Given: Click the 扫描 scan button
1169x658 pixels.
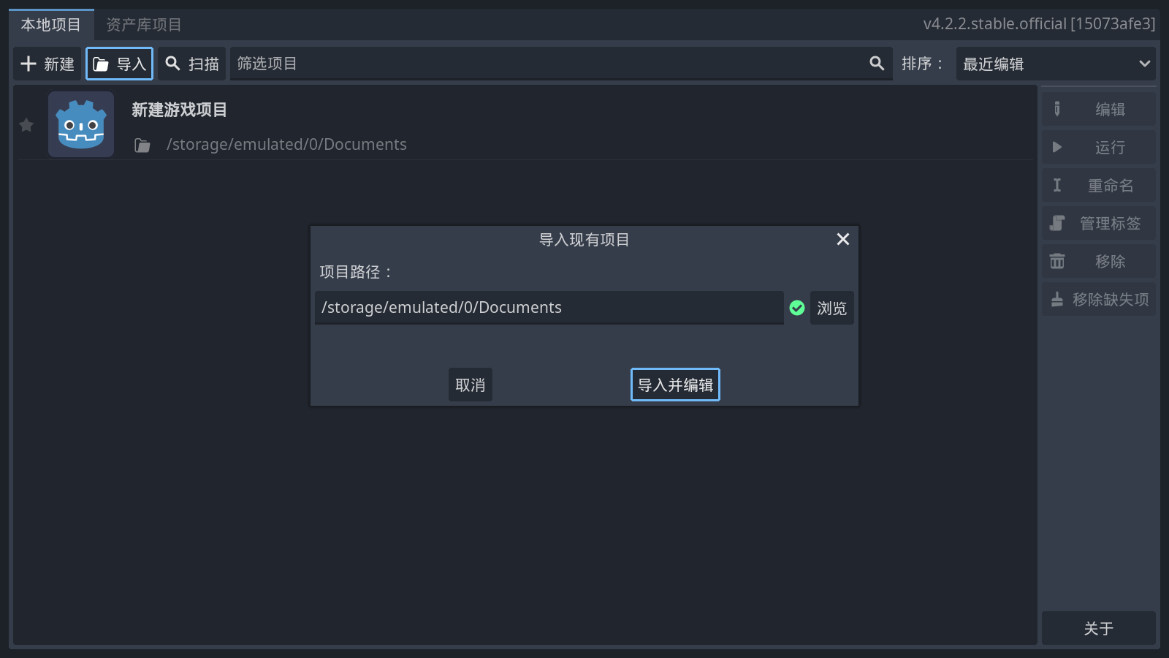Looking at the screenshot, I should pos(192,64).
